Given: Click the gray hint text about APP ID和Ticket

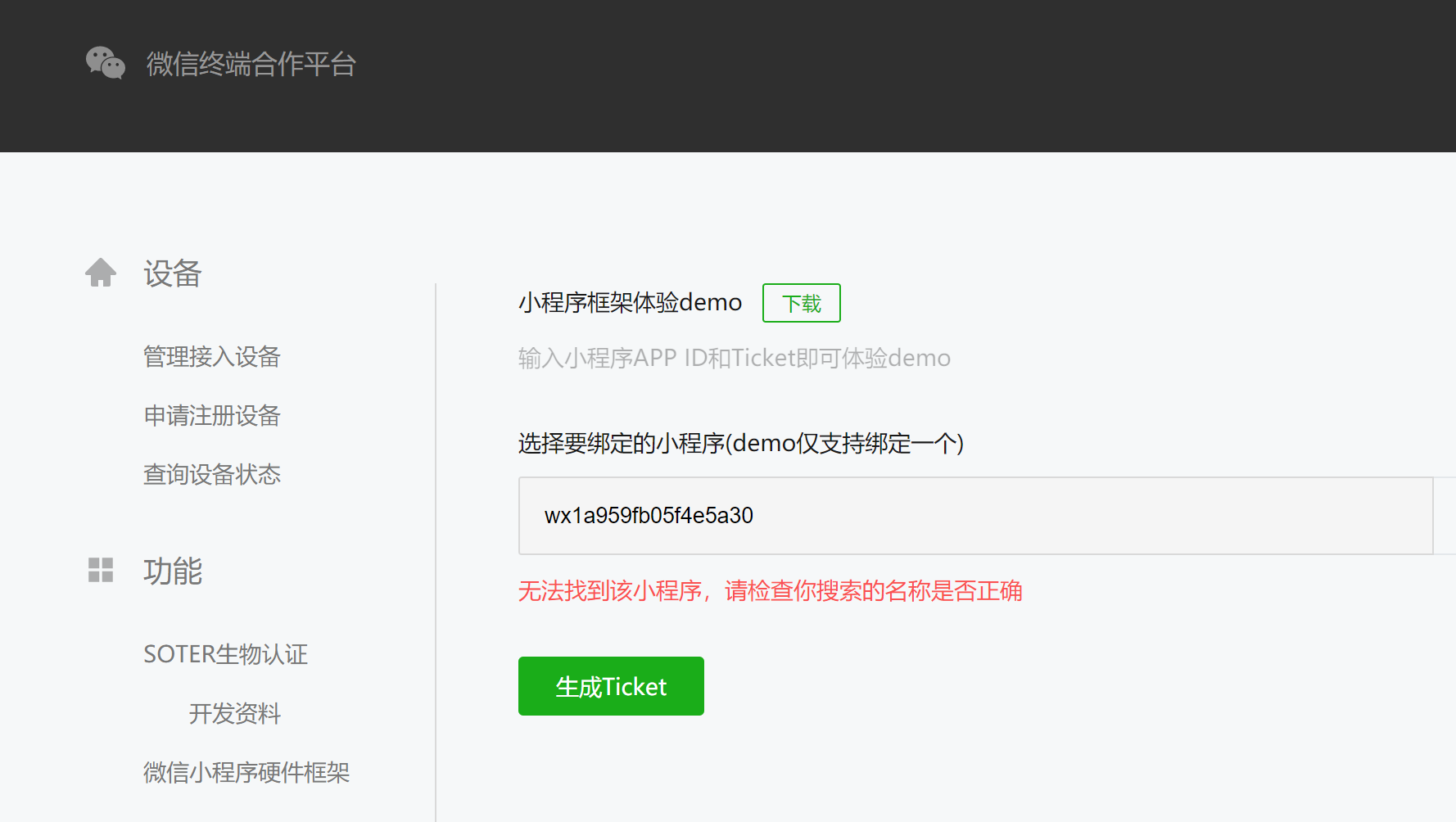Looking at the screenshot, I should (734, 359).
